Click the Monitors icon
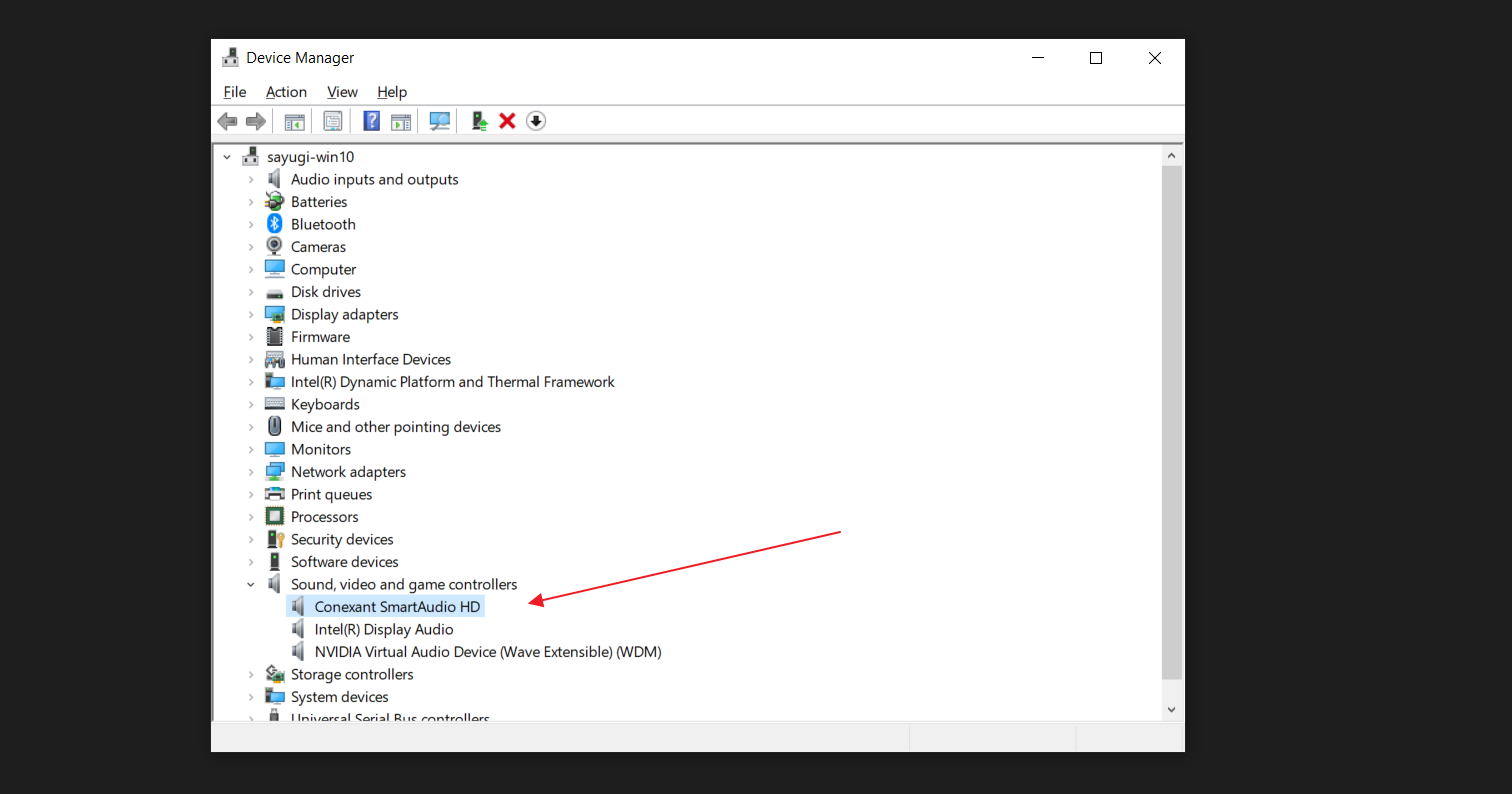The width and height of the screenshot is (1512, 794). point(274,449)
